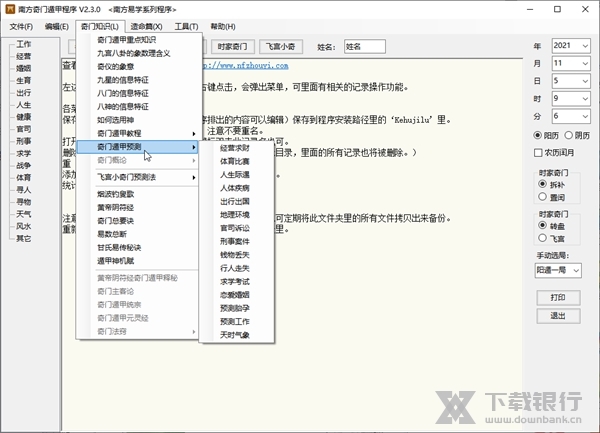600x433 pixels.
Task: Select the 阴历 radio button
Action: (568, 135)
